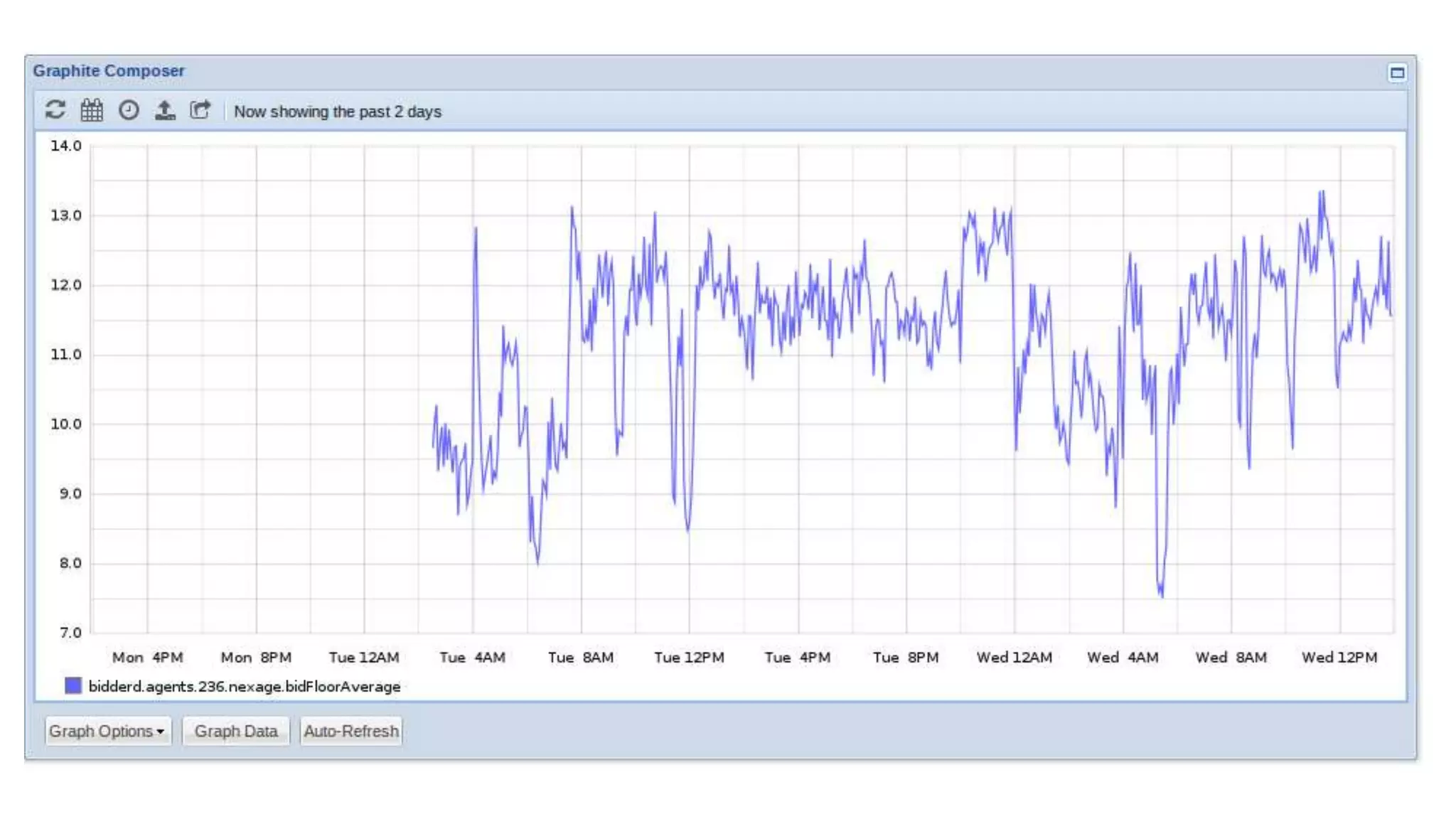Screen dimensions: 1456x819
Task: Click the Graph Data button
Action: click(x=236, y=731)
